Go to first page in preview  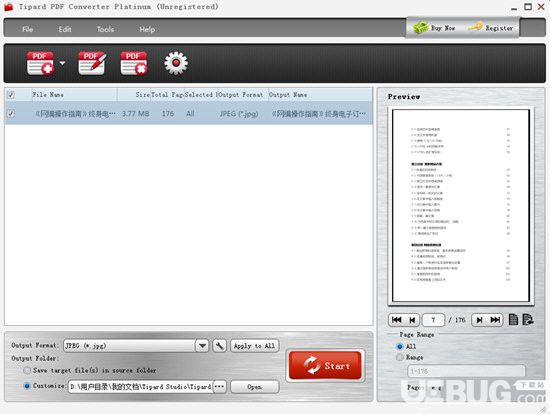coord(397,320)
